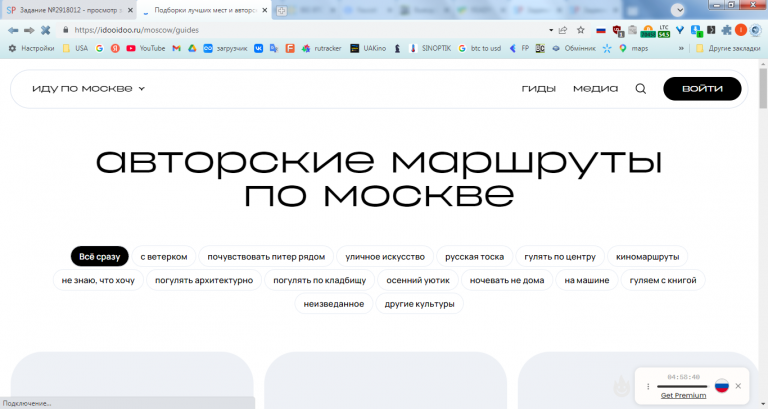
Task: Show more bookmarks with the » chevron
Action: (x=681, y=48)
